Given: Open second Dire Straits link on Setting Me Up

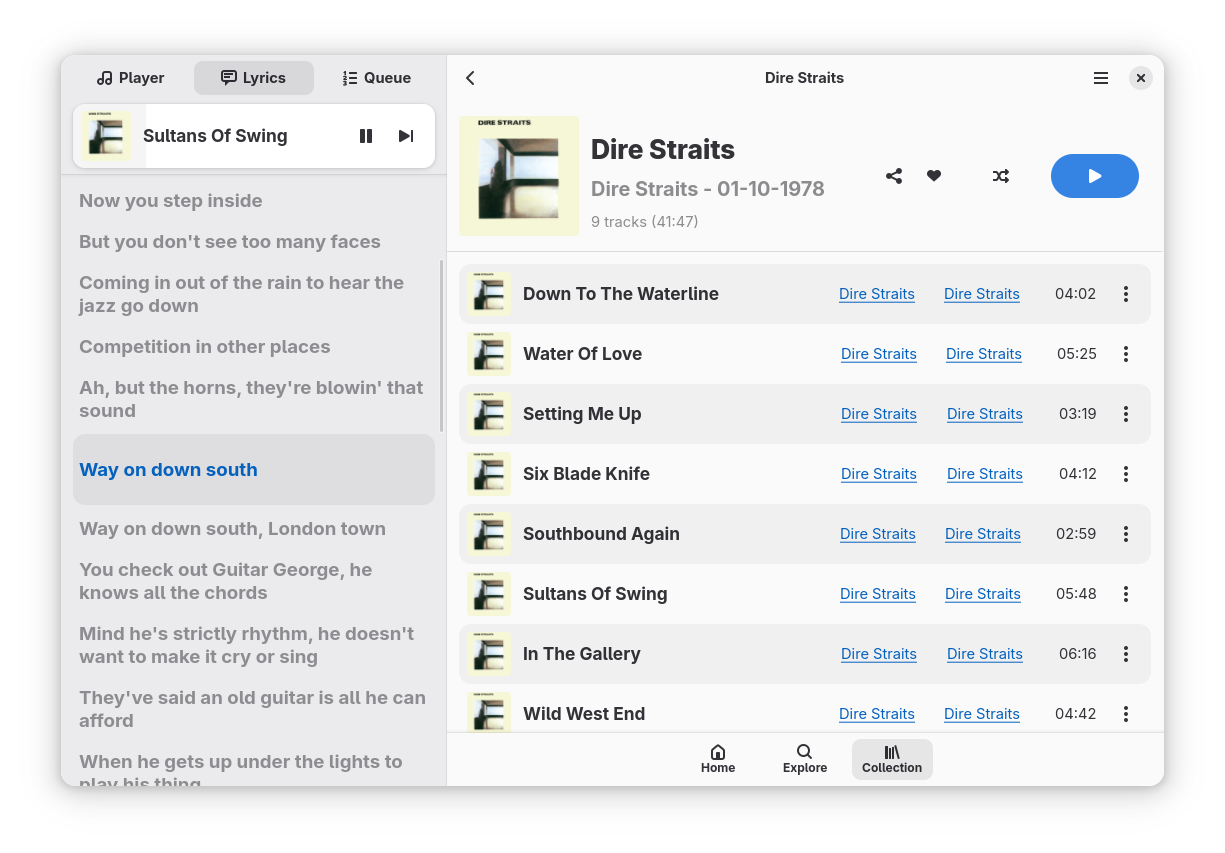Looking at the screenshot, I should [985, 414].
